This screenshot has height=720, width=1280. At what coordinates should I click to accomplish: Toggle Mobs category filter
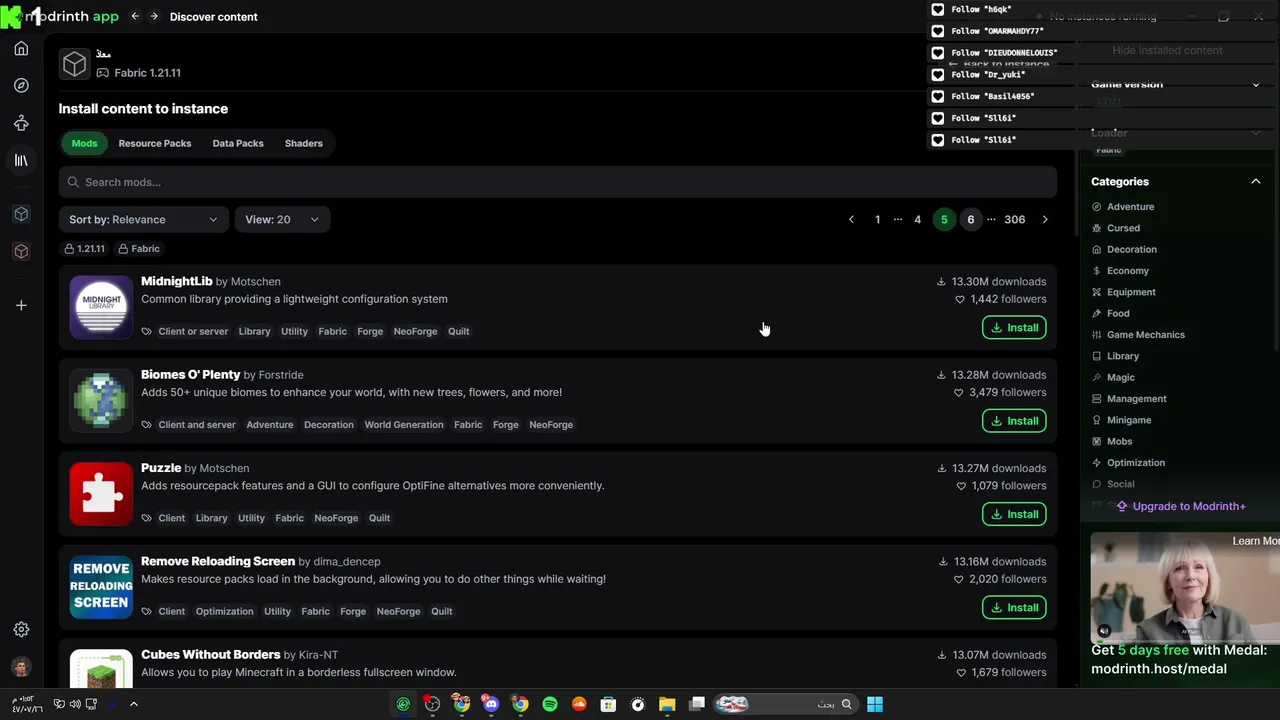tap(1112, 441)
